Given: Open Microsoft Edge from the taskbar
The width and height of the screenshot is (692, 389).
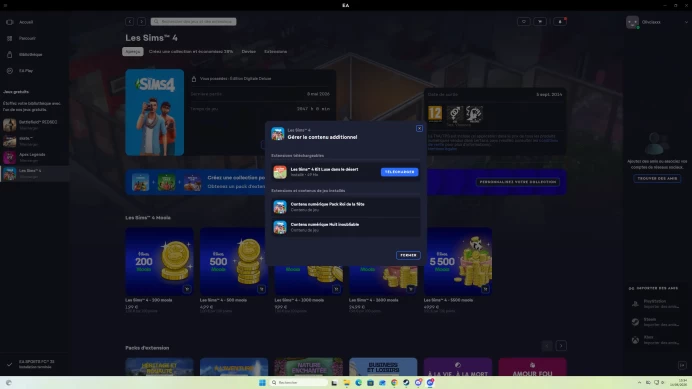Looking at the screenshot, I should tap(358, 382).
